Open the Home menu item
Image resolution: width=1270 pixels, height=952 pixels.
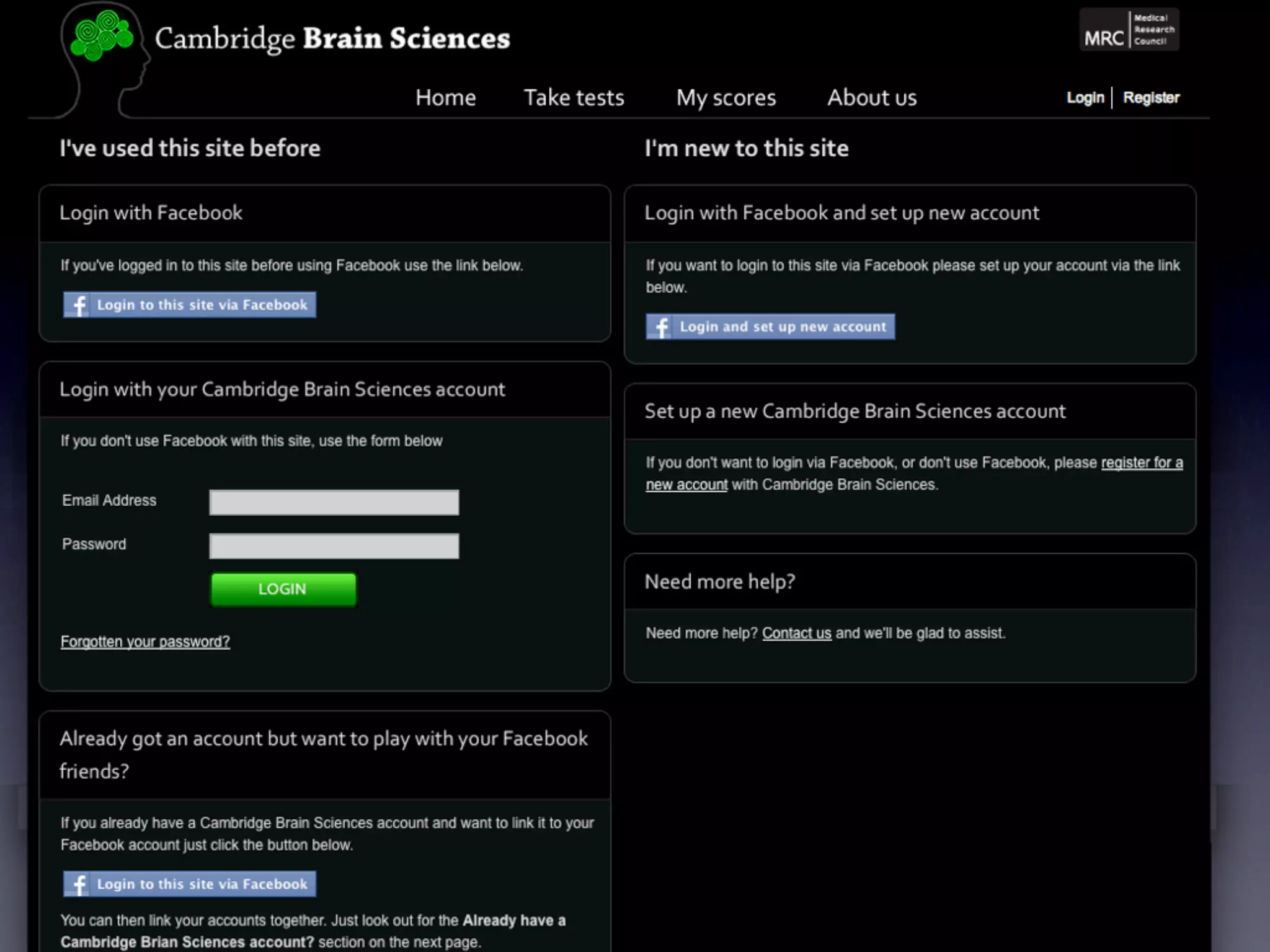tap(445, 98)
